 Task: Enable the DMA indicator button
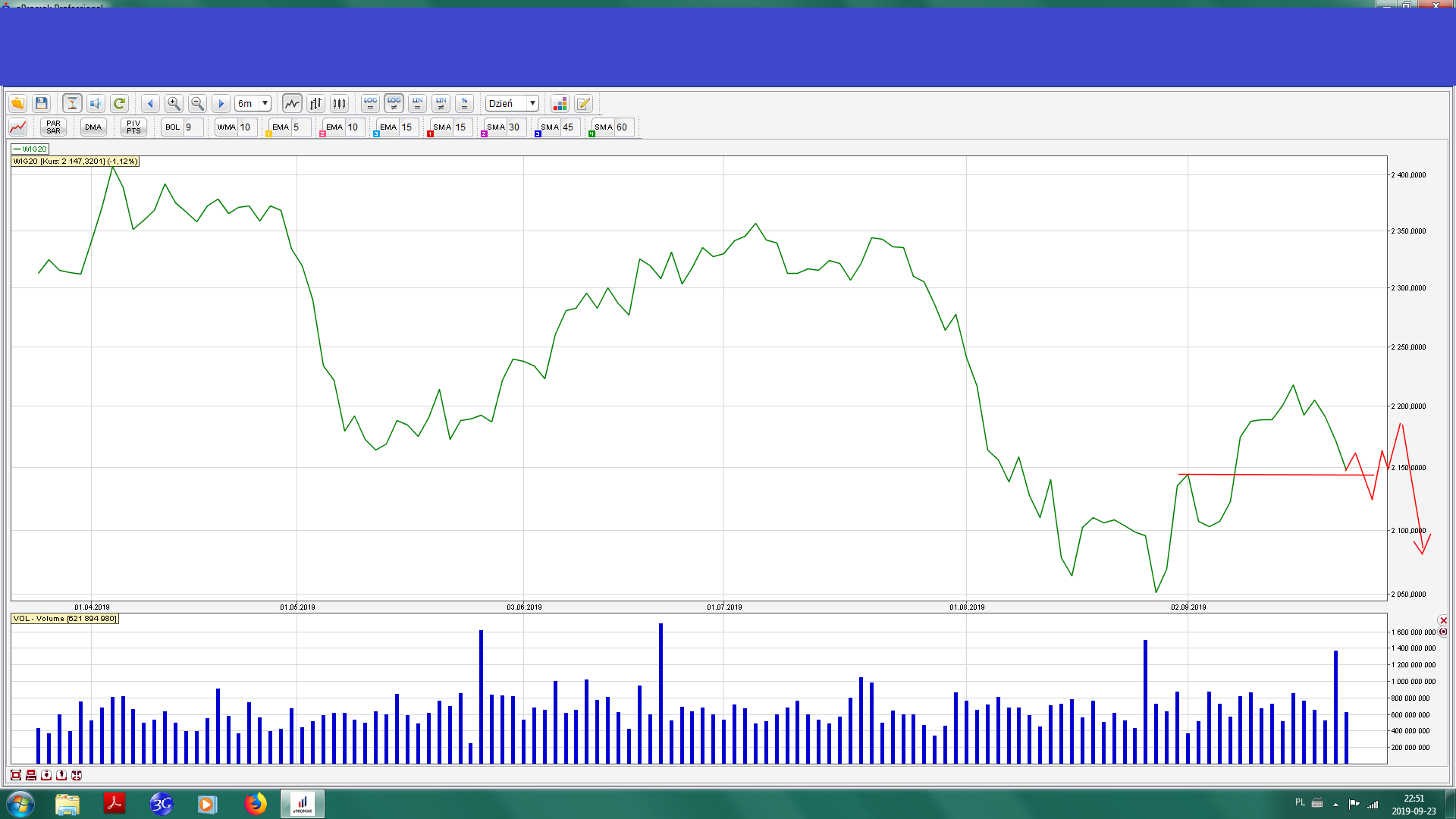pos(93,127)
